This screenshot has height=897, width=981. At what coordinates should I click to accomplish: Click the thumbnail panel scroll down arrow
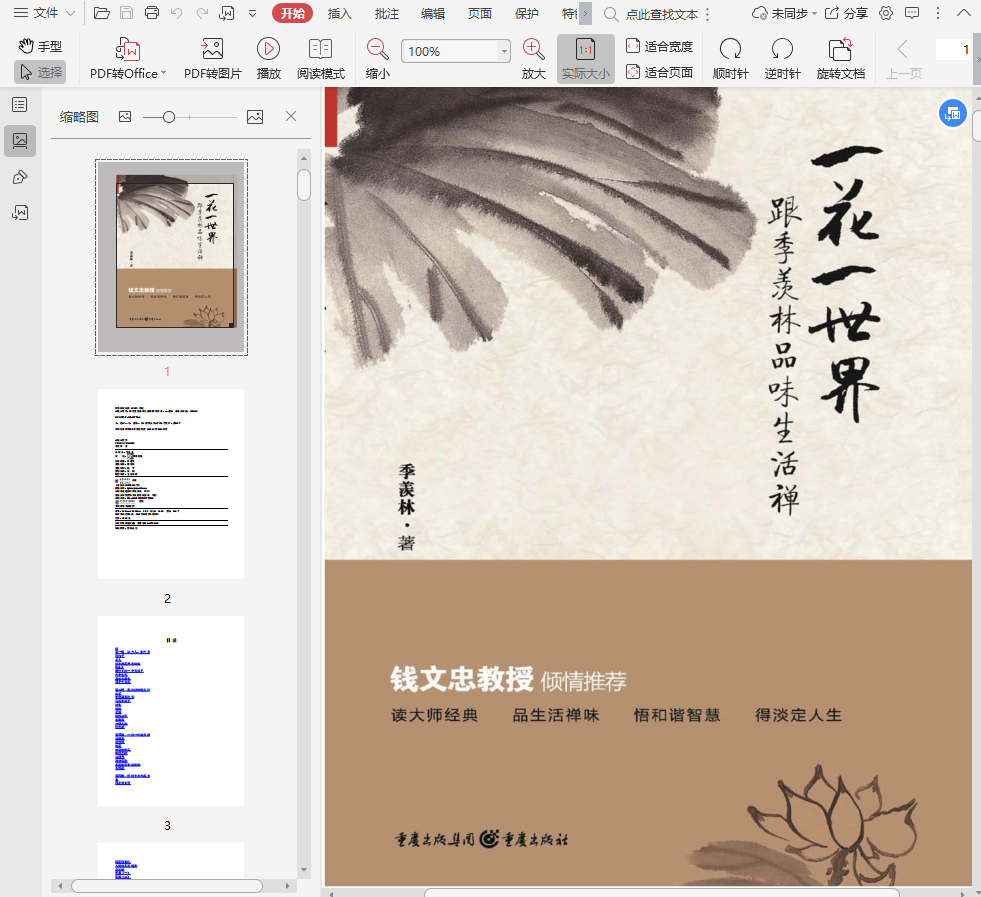[304, 869]
